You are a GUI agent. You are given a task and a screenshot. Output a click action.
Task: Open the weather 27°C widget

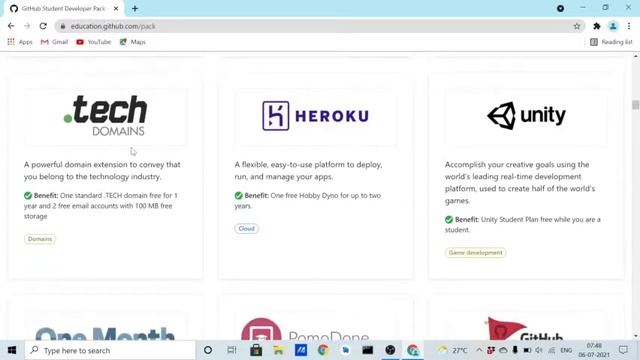pos(453,350)
